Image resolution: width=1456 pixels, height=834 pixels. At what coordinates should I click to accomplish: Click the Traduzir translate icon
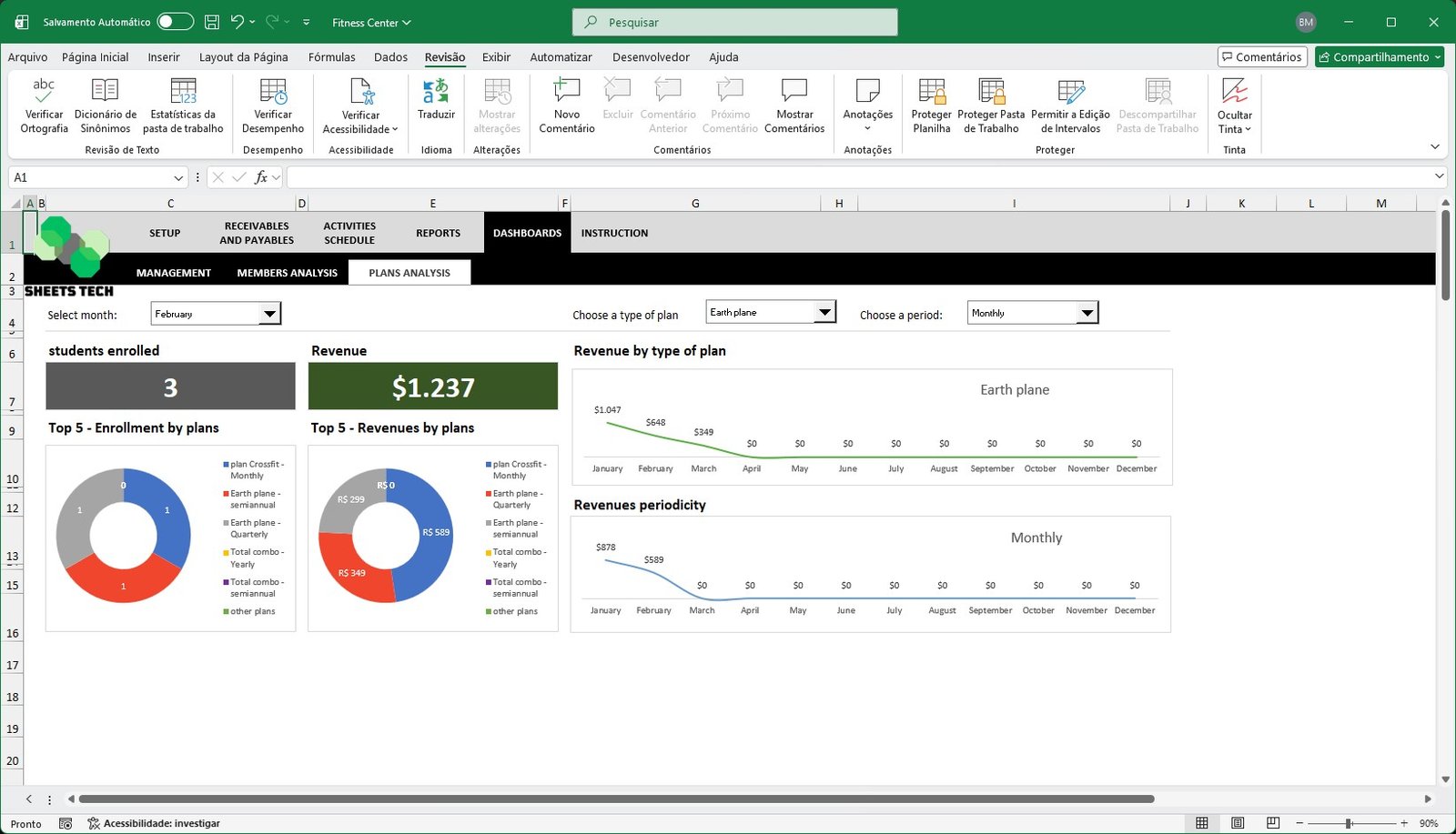tap(436, 91)
